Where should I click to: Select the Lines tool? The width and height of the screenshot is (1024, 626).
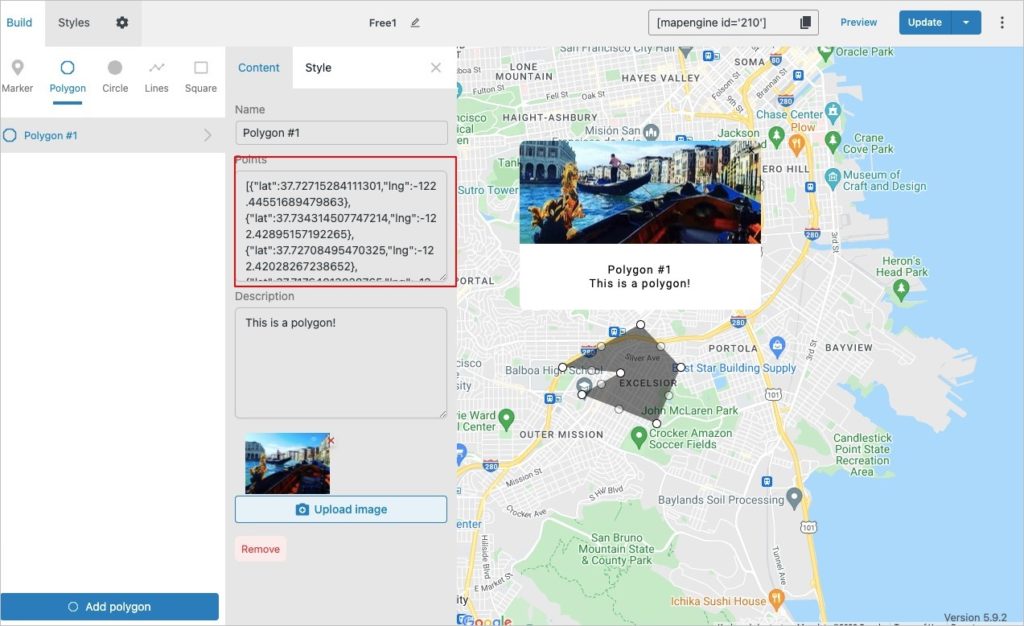pos(157,77)
